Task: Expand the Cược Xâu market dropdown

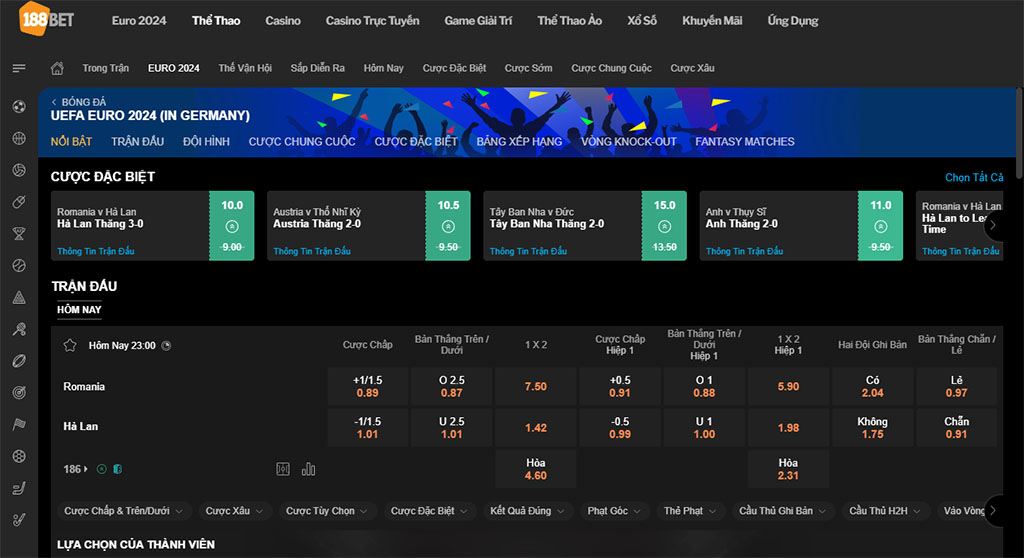Action: coord(234,511)
